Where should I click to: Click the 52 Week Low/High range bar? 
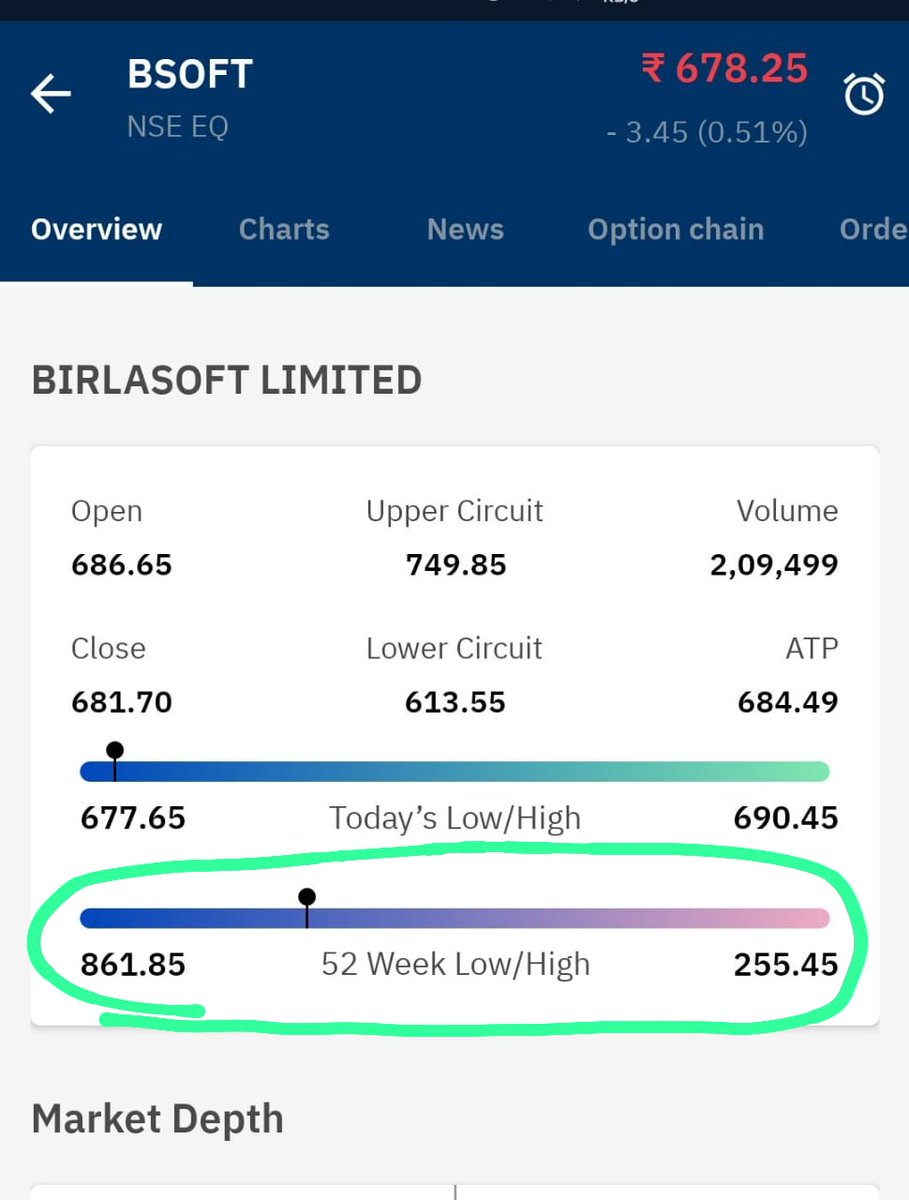click(455, 918)
